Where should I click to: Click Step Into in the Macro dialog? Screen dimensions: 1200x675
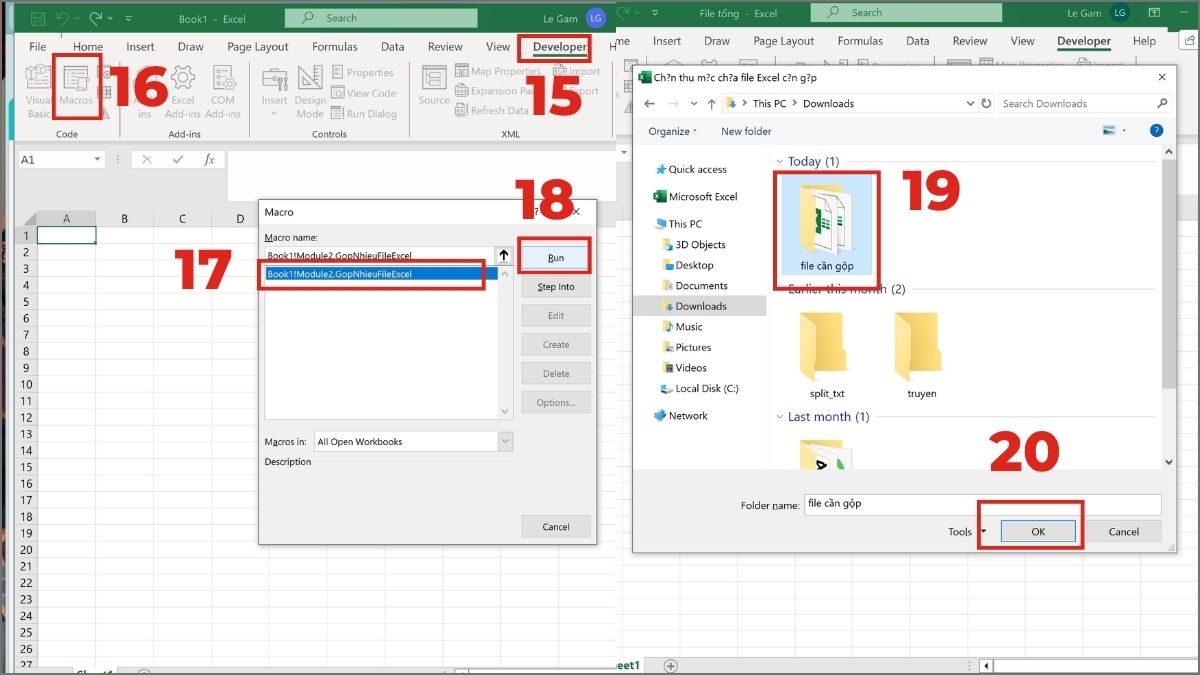556,287
